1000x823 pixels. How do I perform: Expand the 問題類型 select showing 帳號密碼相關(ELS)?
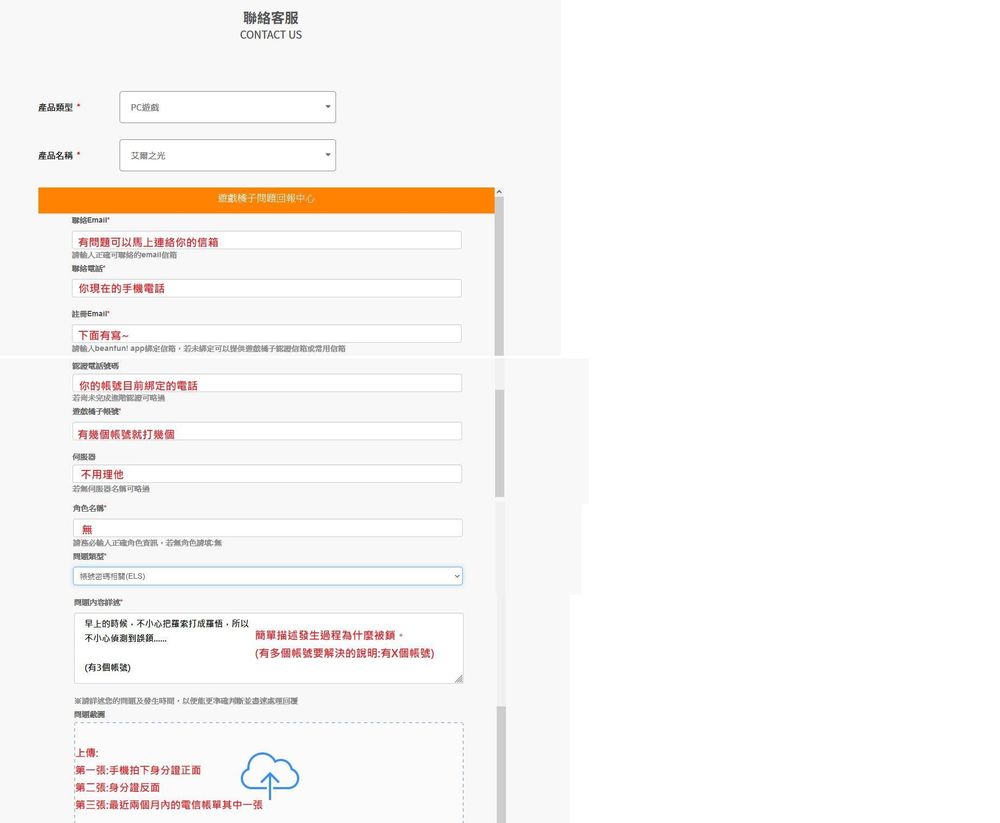tap(268, 576)
